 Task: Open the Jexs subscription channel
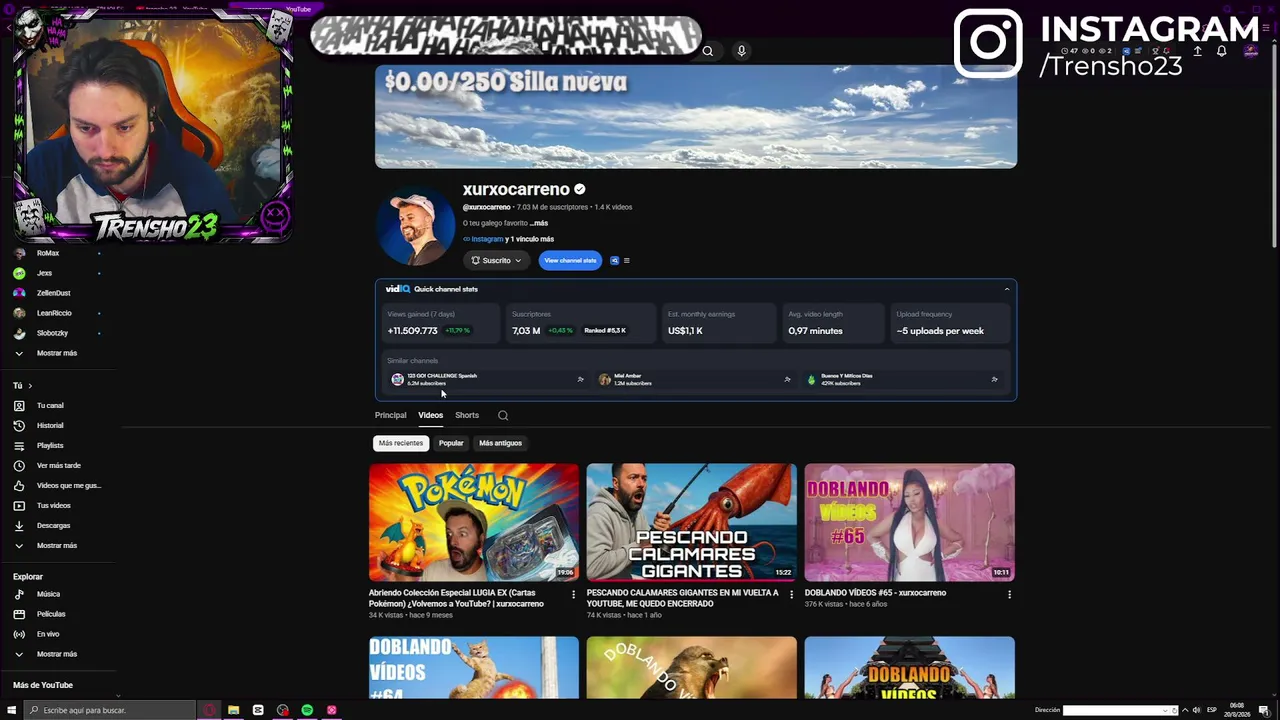(x=44, y=273)
